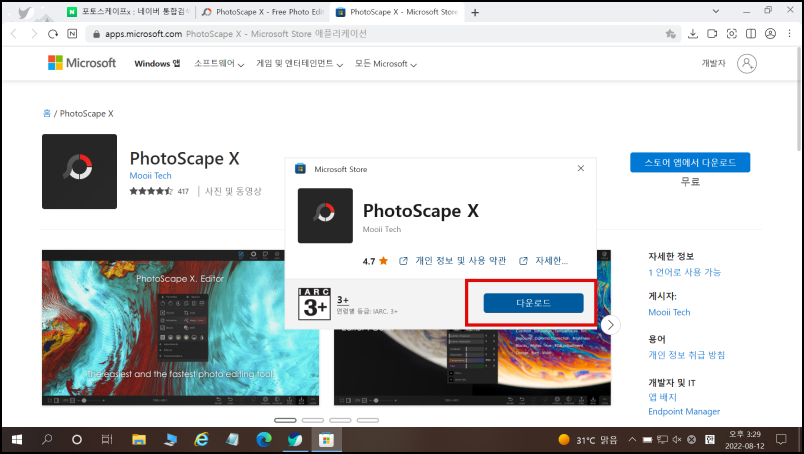Open the tab list chevron in title bar
The image size is (804, 454).
pos(716,11)
